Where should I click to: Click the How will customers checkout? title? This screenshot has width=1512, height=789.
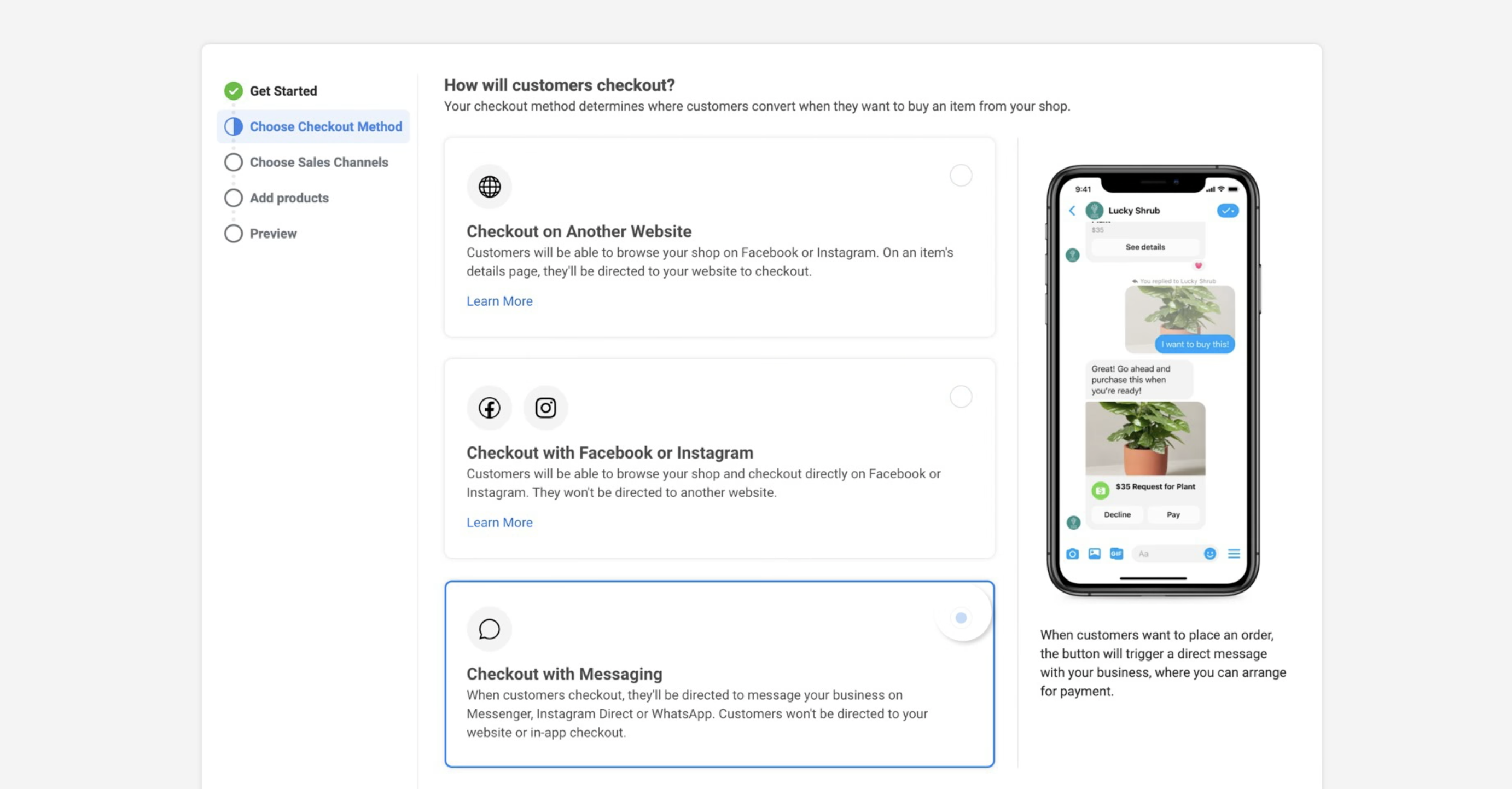pos(559,85)
